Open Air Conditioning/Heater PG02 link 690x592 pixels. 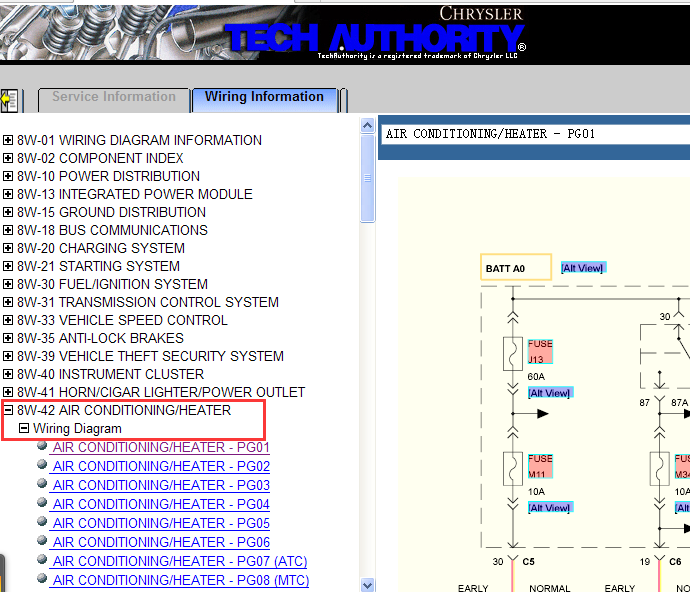coord(161,466)
